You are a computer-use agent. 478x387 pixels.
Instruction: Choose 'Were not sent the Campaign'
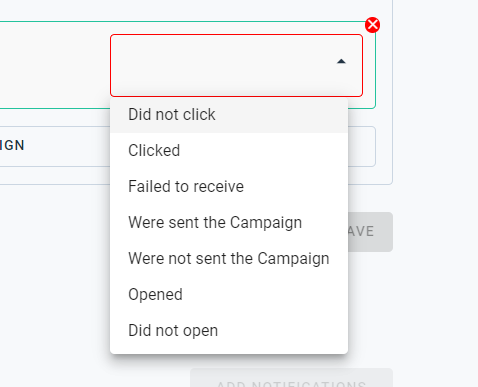pos(229,258)
